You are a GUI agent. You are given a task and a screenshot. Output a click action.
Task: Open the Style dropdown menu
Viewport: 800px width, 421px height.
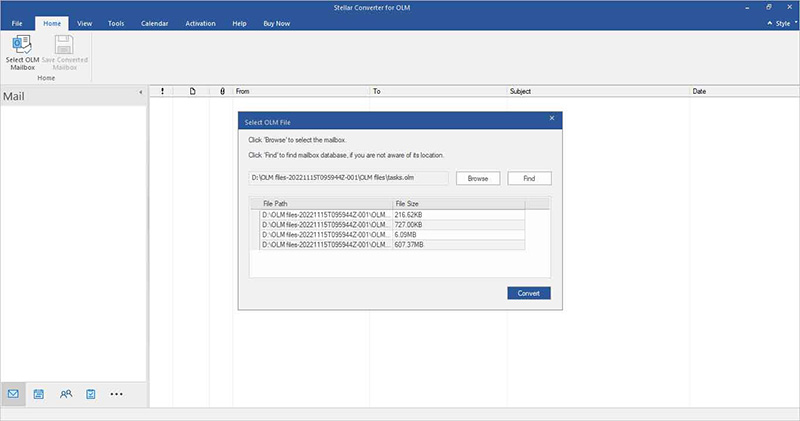coord(780,22)
